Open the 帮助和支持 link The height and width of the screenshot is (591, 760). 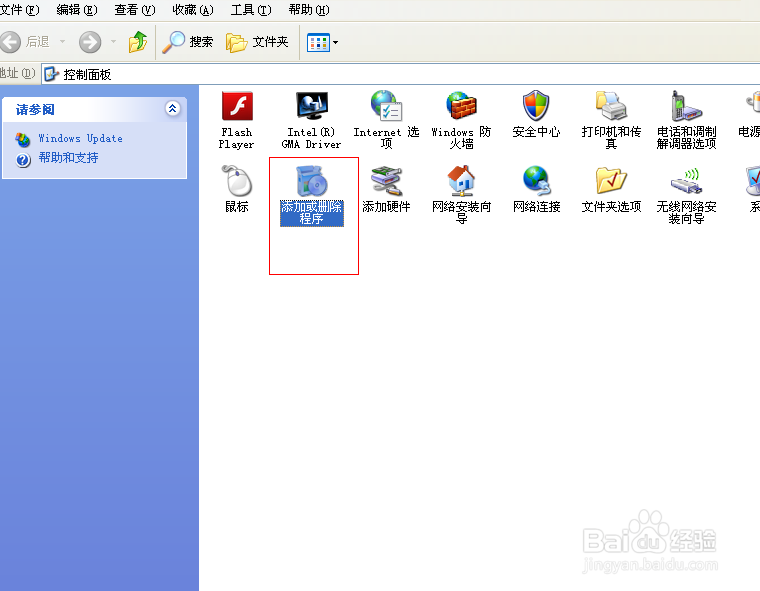68,158
